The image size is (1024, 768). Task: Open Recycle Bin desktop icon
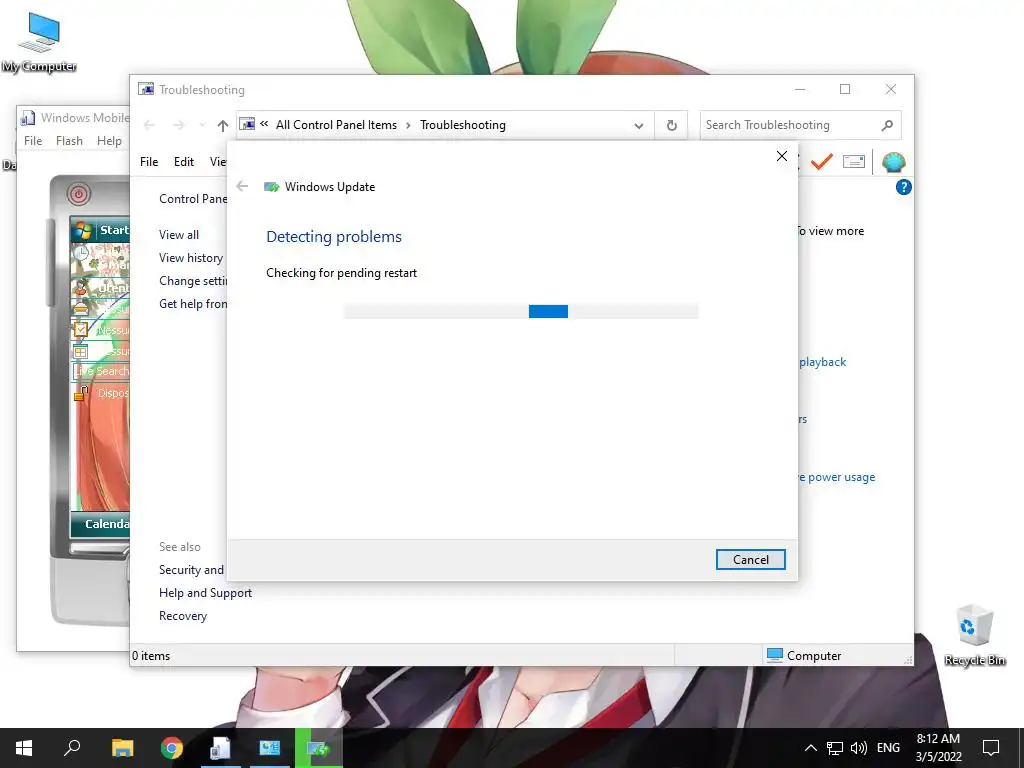pos(974,635)
